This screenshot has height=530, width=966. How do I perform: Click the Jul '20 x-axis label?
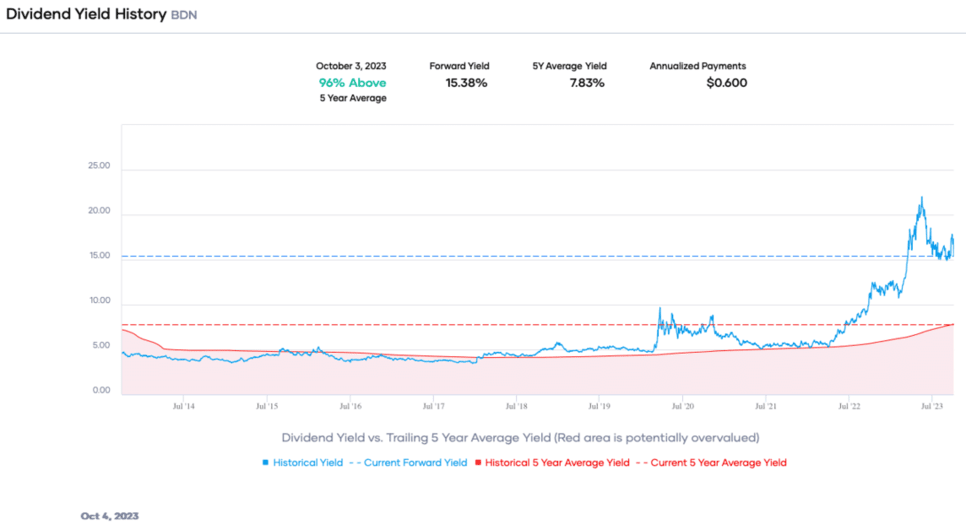pyautogui.click(x=683, y=407)
